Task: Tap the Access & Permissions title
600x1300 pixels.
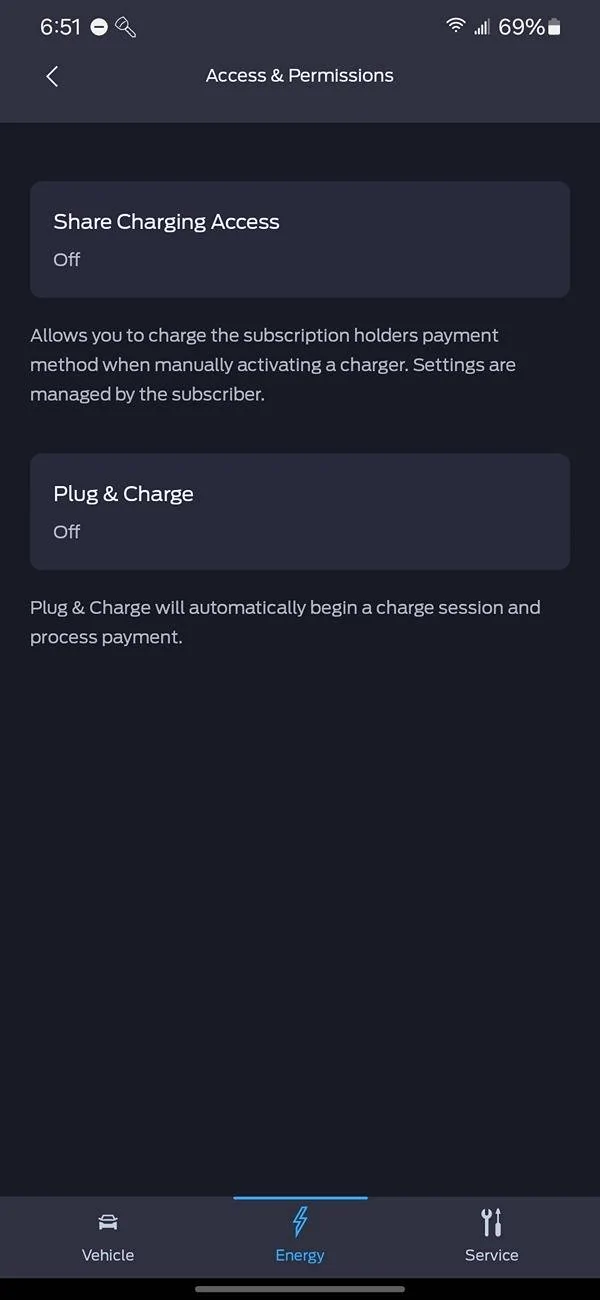Action: click(299, 75)
